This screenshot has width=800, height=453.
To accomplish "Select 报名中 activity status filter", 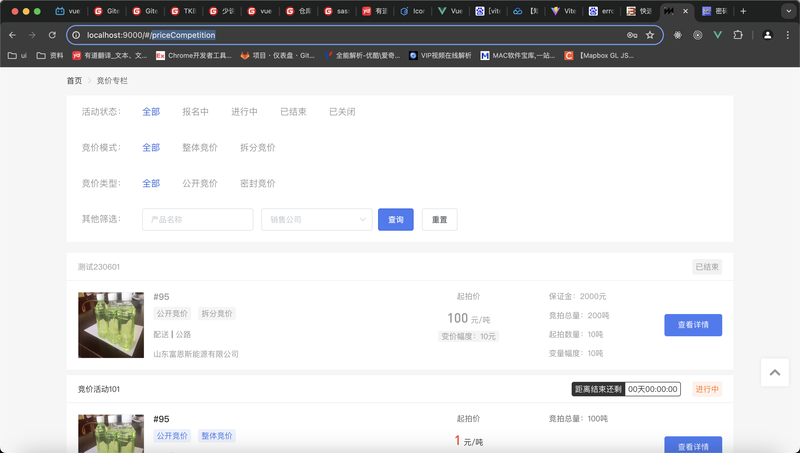I will tap(195, 112).
